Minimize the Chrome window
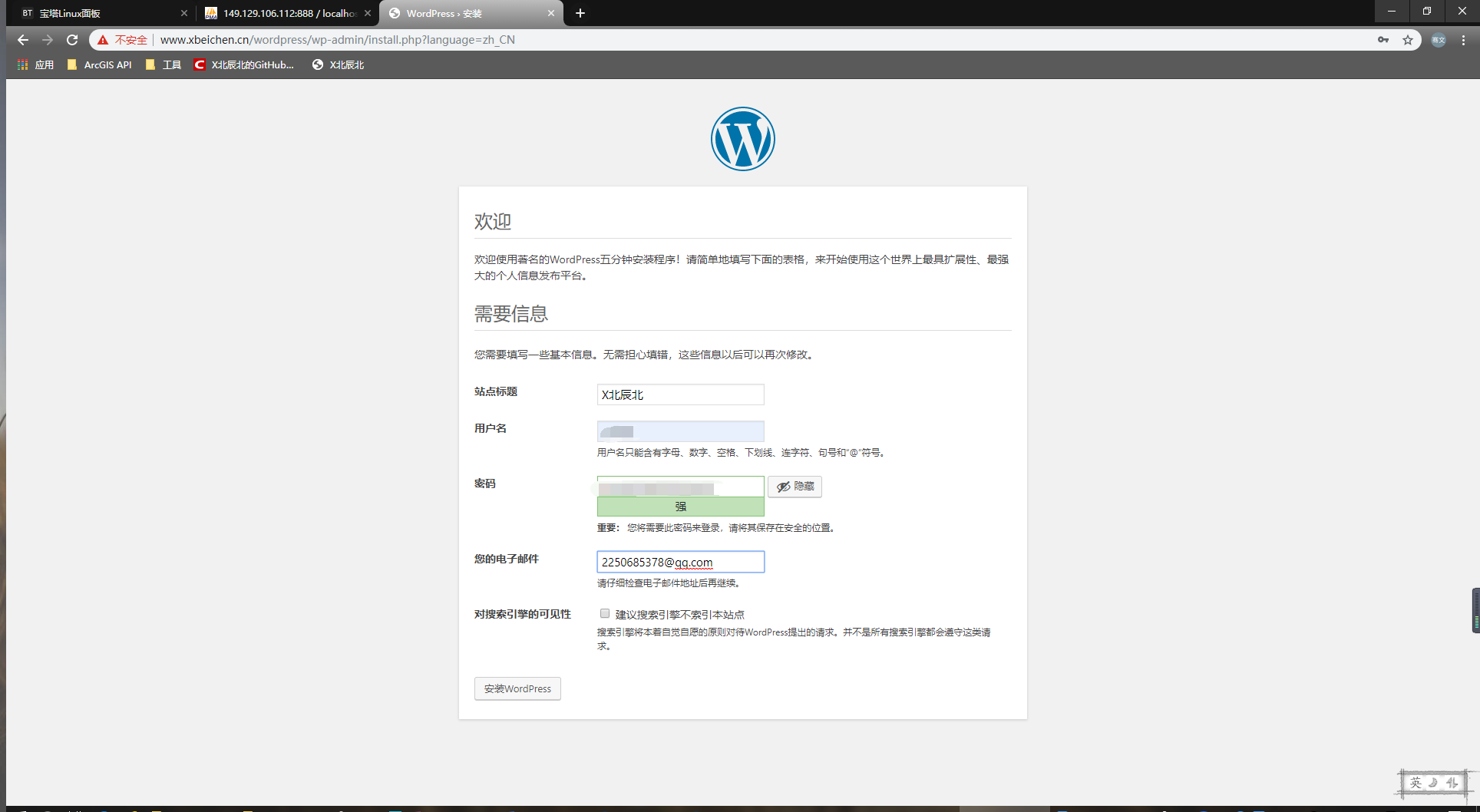The width and height of the screenshot is (1480, 812). click(x=1392, y=11)
